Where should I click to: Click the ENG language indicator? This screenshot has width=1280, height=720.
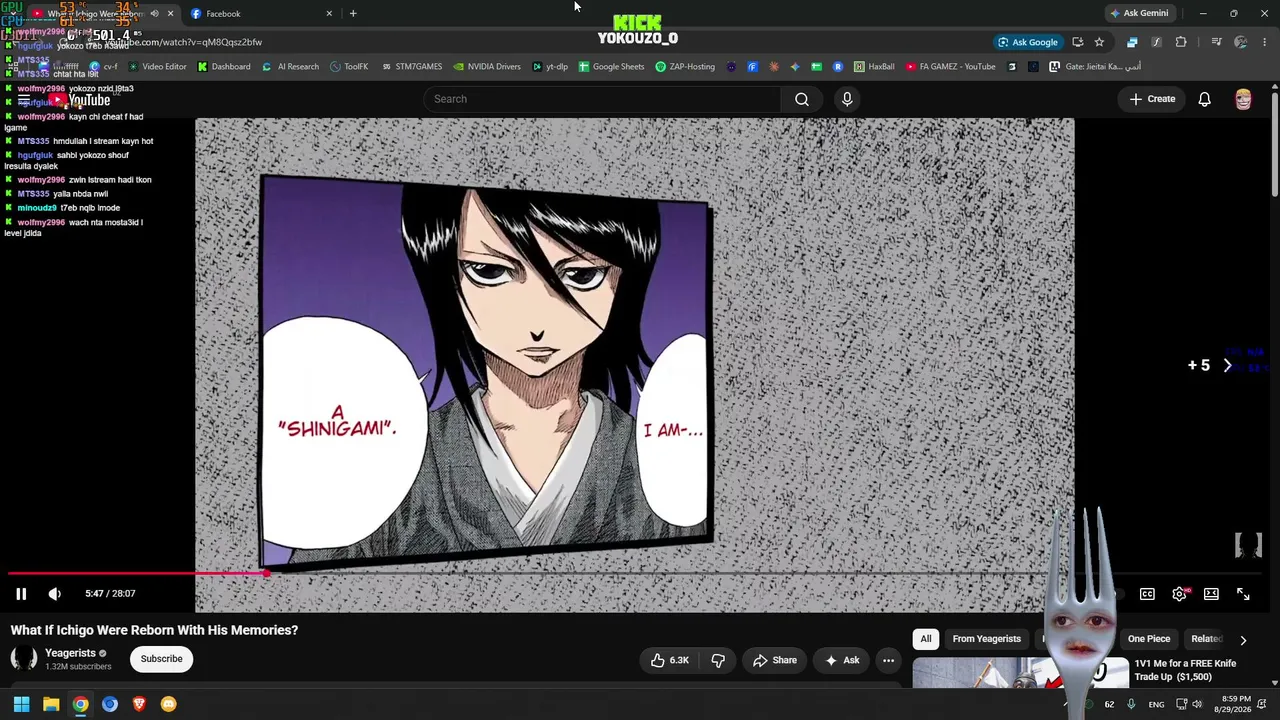(1156, 705)
